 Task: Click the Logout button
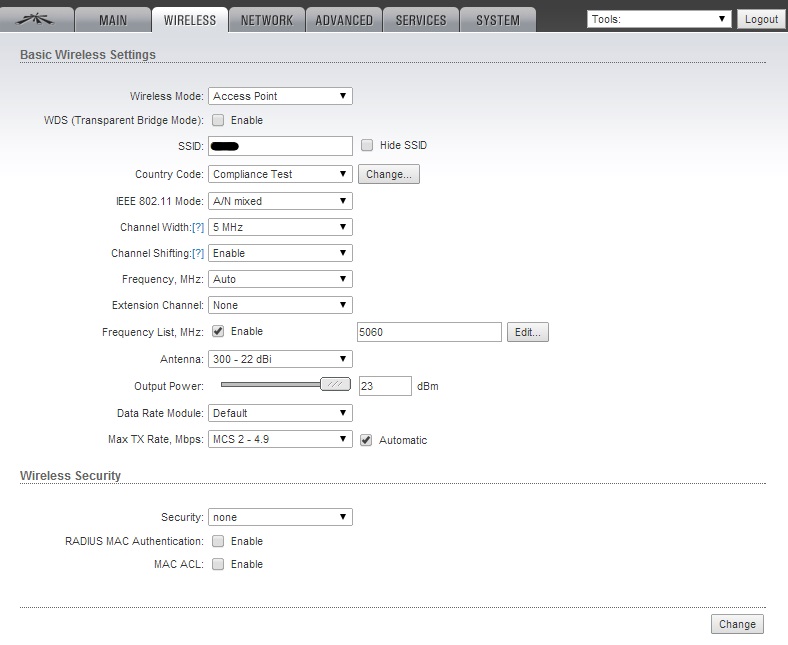coord(761,19)
